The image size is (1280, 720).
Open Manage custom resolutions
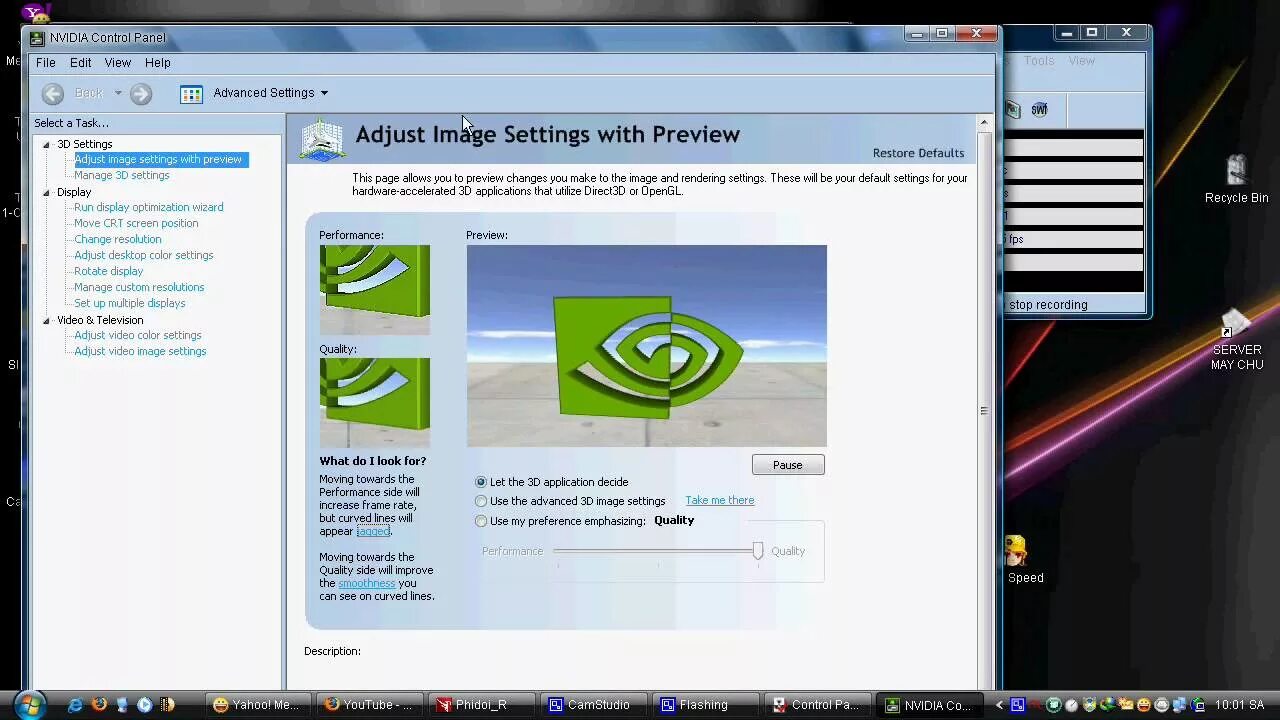(x=139, y=287)
